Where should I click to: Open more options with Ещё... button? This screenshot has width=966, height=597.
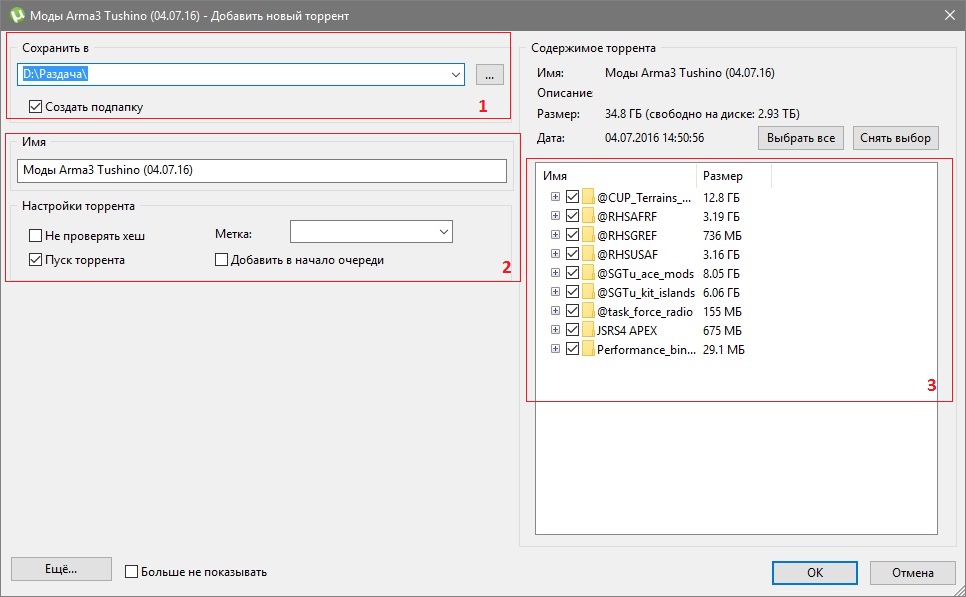pos(61,569)
